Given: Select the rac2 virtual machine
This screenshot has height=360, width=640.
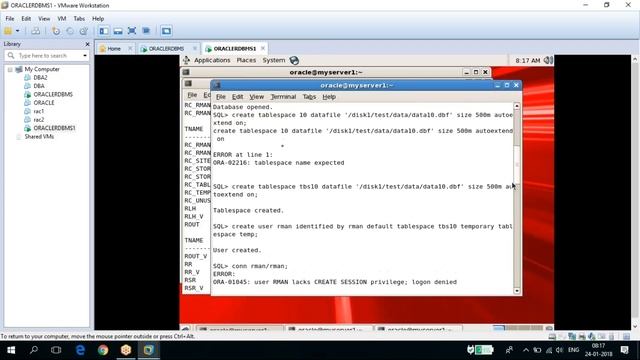Looking at the screenshot, I should click(x=38, y=120).
